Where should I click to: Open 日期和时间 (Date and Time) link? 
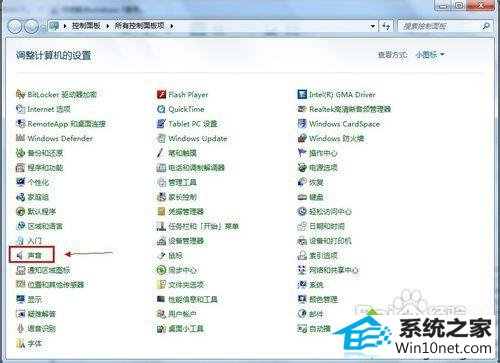[327, 226]
